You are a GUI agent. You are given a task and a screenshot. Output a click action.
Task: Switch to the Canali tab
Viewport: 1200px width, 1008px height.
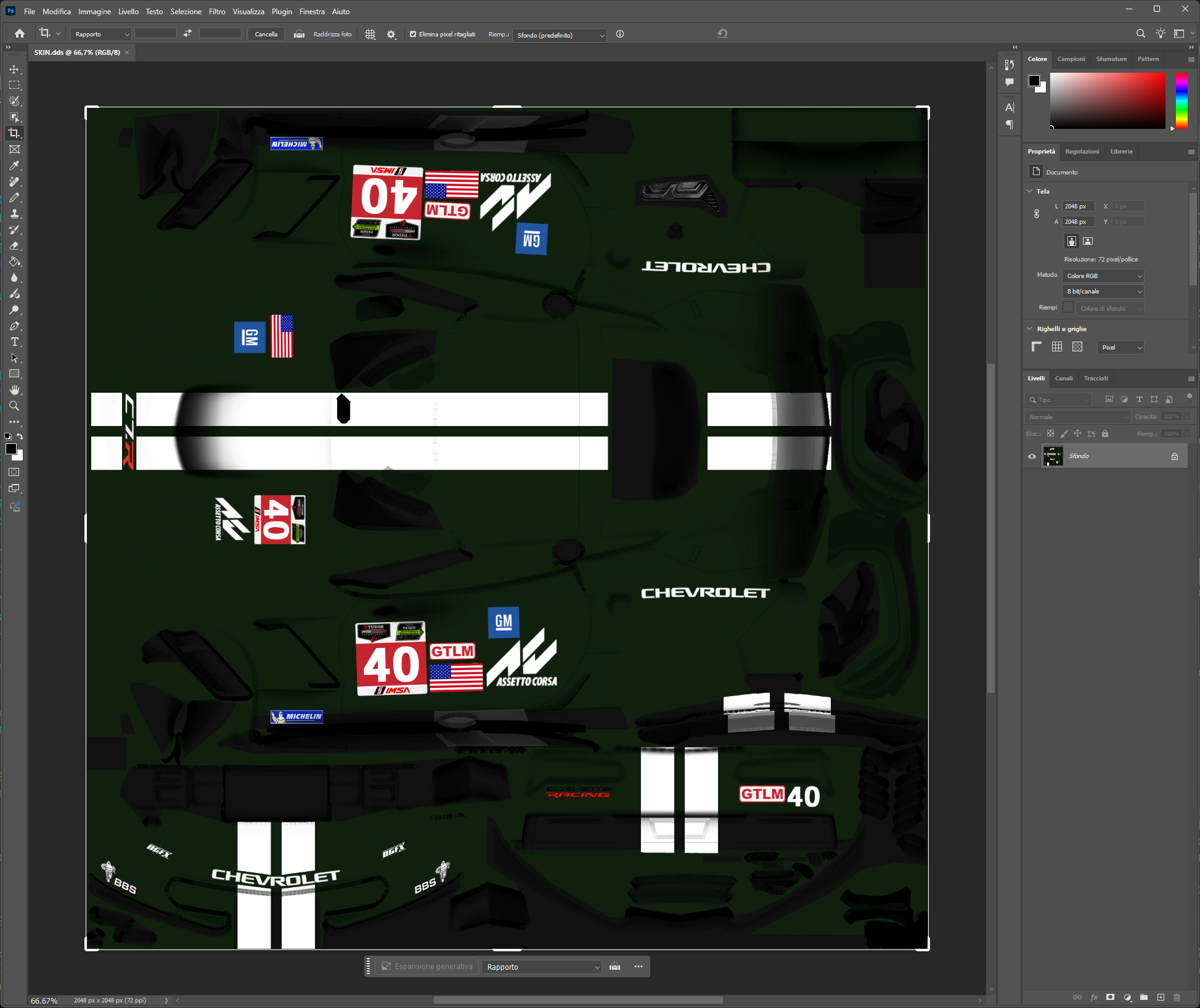pos(1064,379)
